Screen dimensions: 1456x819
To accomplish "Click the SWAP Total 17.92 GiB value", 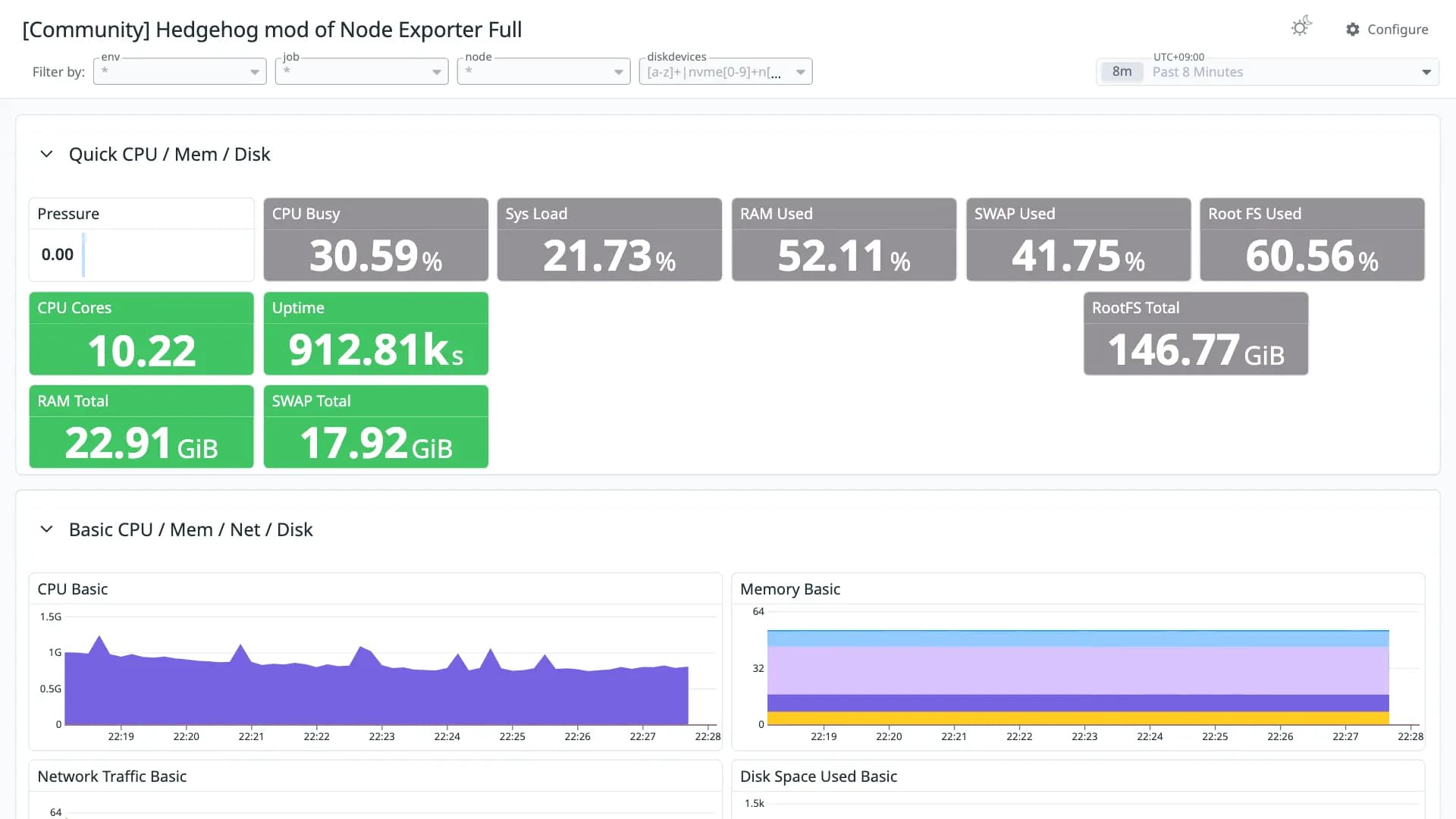I will click(376, 443).
